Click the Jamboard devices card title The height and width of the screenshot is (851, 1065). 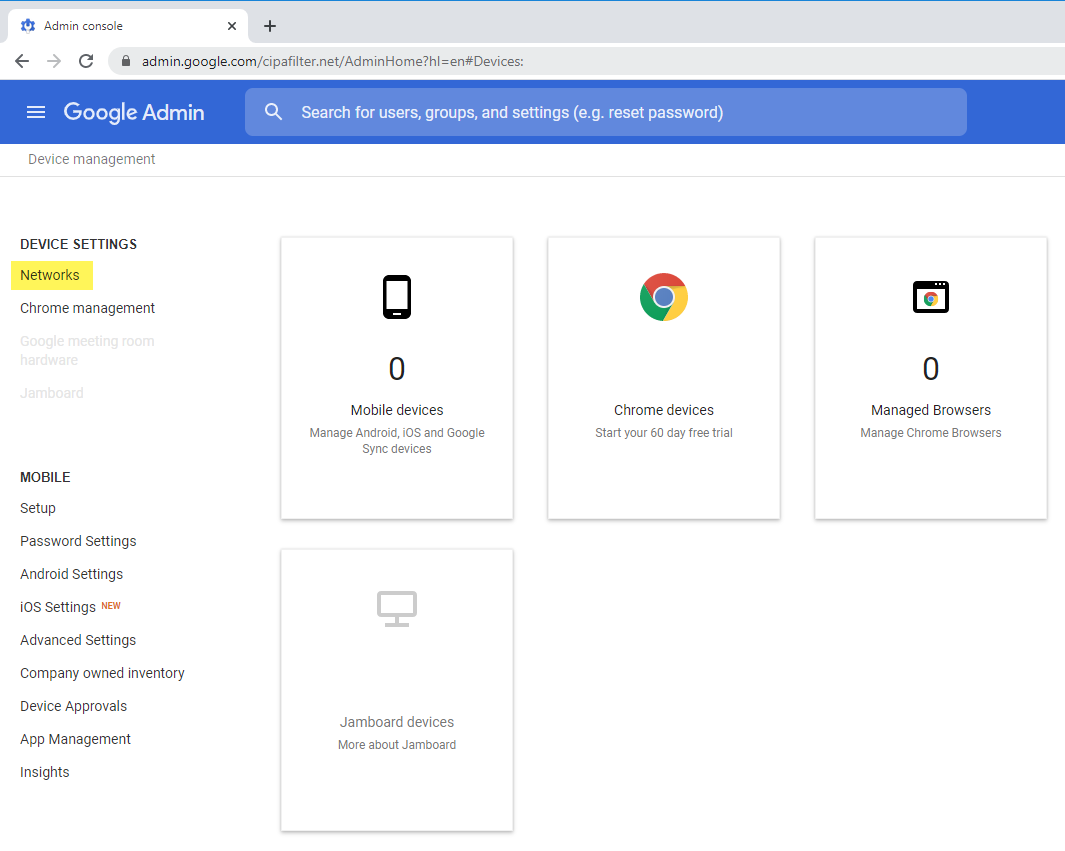[397, 722]
